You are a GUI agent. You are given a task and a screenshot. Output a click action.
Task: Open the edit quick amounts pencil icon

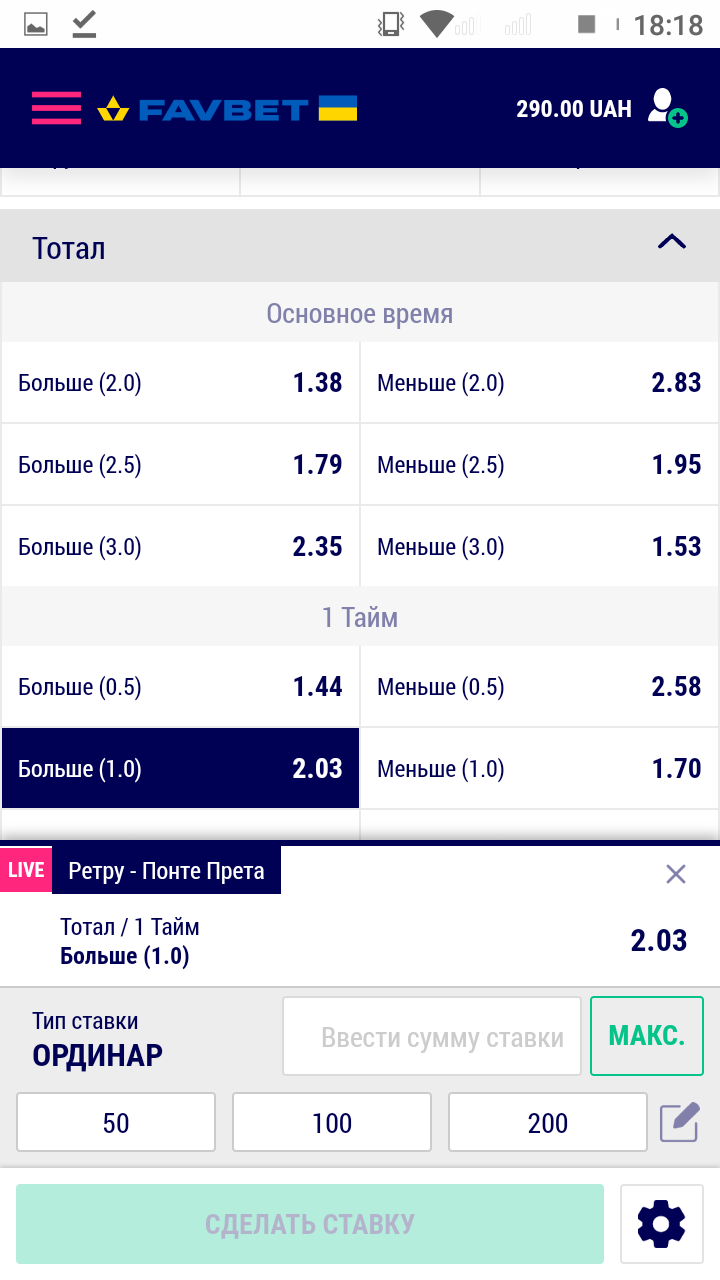pyautogui.click(x=680, y=1122)
